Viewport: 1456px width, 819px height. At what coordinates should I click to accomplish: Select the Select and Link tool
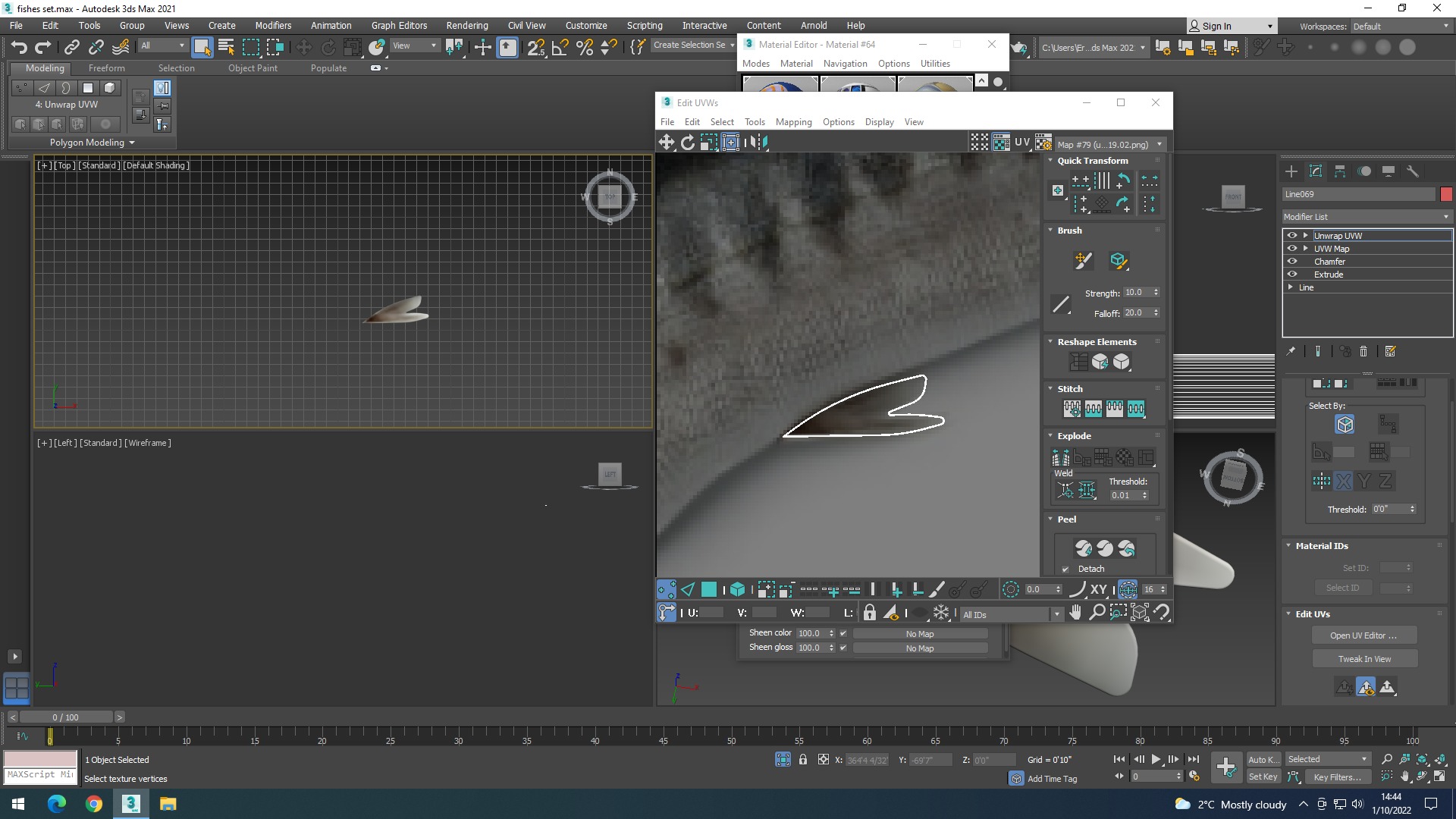coord(71,47)
